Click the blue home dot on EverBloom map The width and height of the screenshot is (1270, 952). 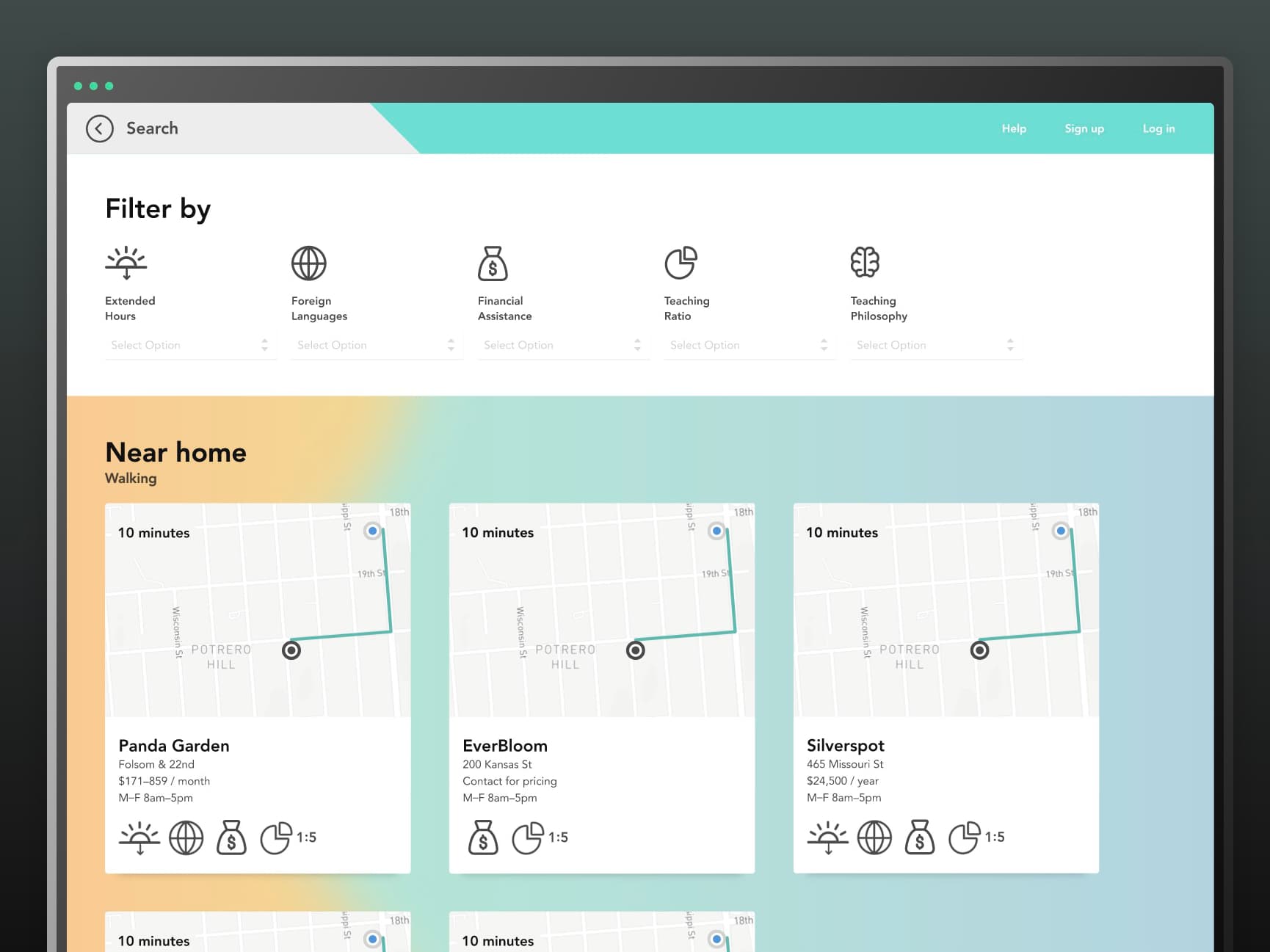point(717,531)
